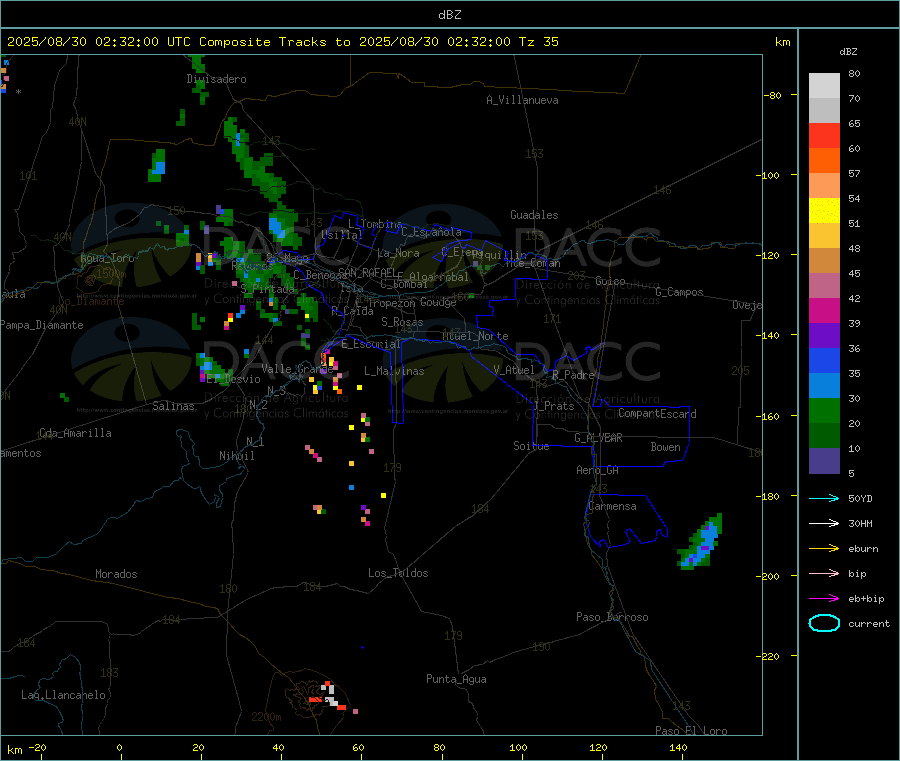The width and height of the screenshot is (900, 761).
Task: Click the 35 dBZ light blue swatch
Action: click(824, 385)
